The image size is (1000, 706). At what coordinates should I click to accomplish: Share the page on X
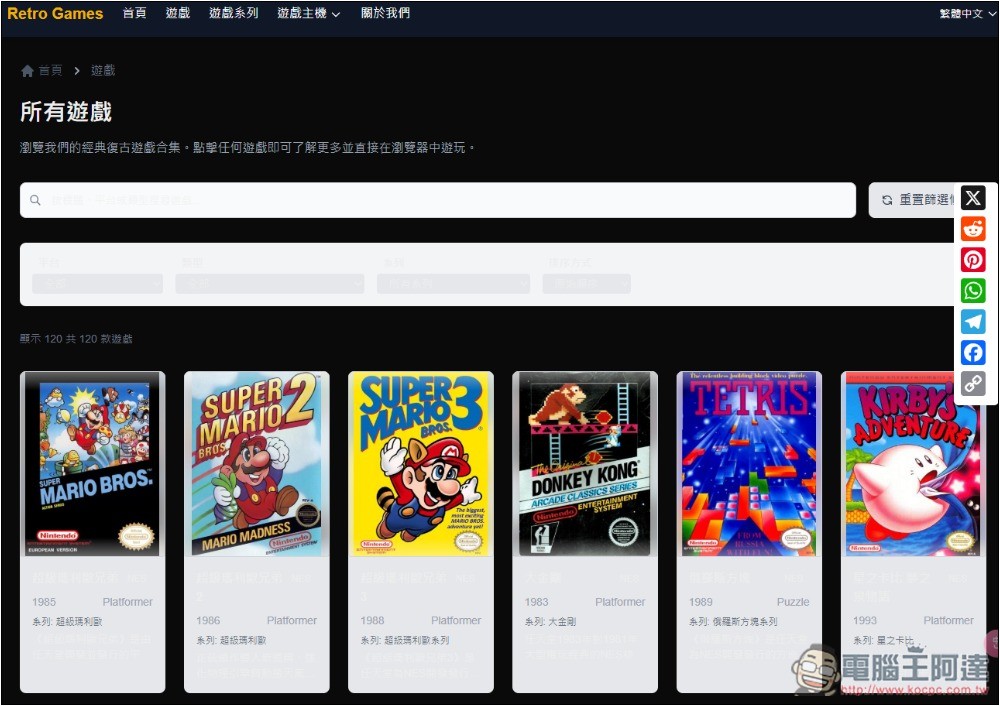click(972, 197)
